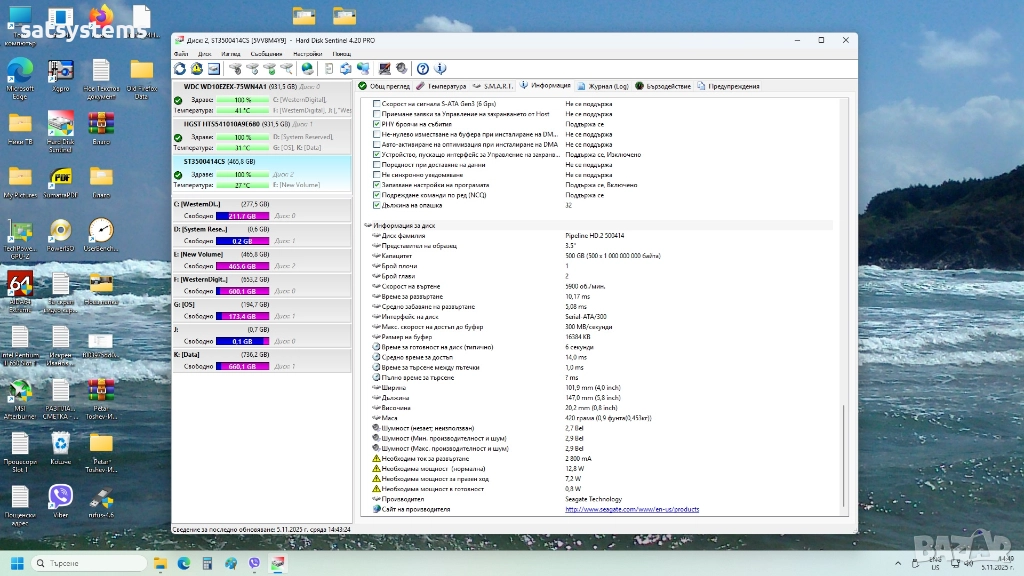The width and height of the screenshot is (1024, 576).
Task: Toggle the SATA Gen3 signal speed checkbox
Action: (376, 103)
